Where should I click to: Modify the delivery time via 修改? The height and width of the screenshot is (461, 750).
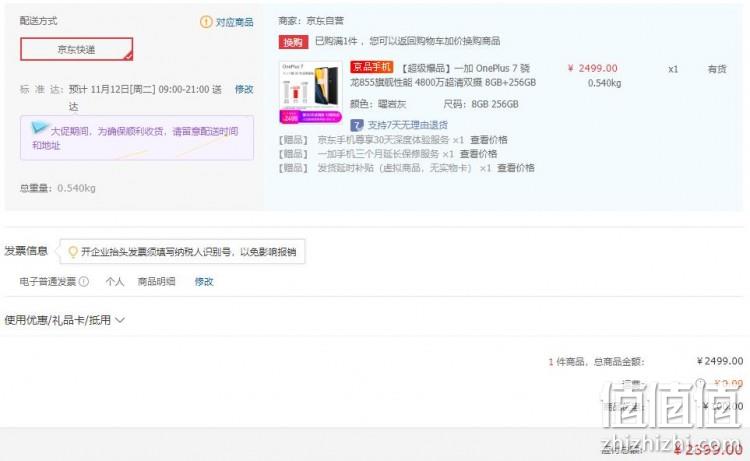click(244, 89)
